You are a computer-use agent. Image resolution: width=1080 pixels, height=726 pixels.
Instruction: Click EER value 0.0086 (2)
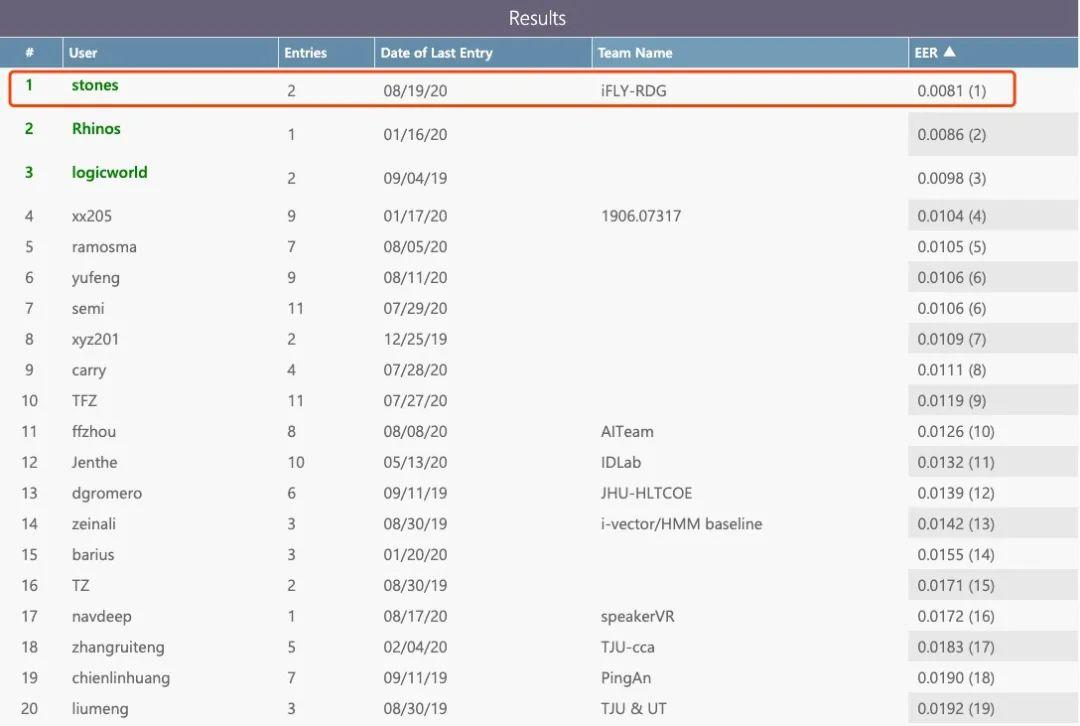pos(951,134)
